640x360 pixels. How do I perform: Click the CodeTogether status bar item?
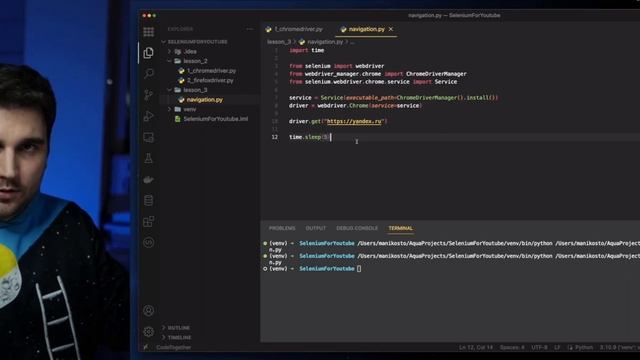[173, 347]
